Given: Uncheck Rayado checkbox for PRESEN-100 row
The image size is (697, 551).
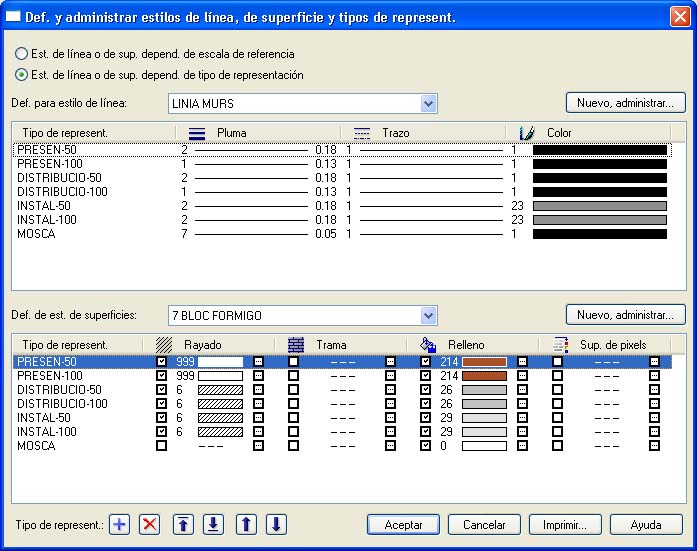Looking at the screenshot, I should [161, 376].
